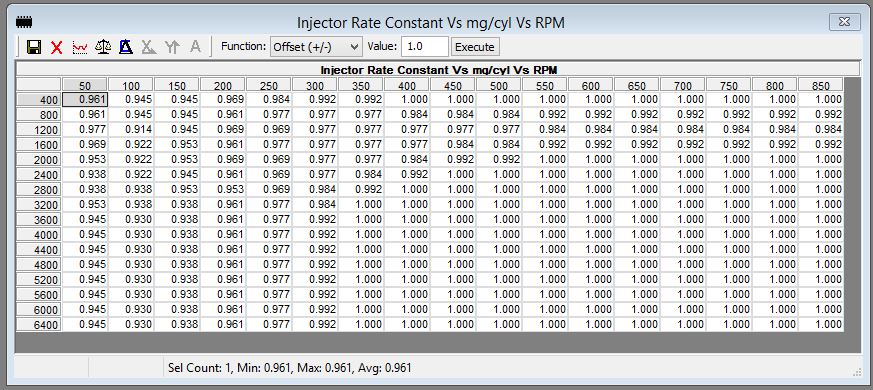This screenshot has height=390, width=873.
Task: Click the floppy disk save icon
Action: coord(34,47)
